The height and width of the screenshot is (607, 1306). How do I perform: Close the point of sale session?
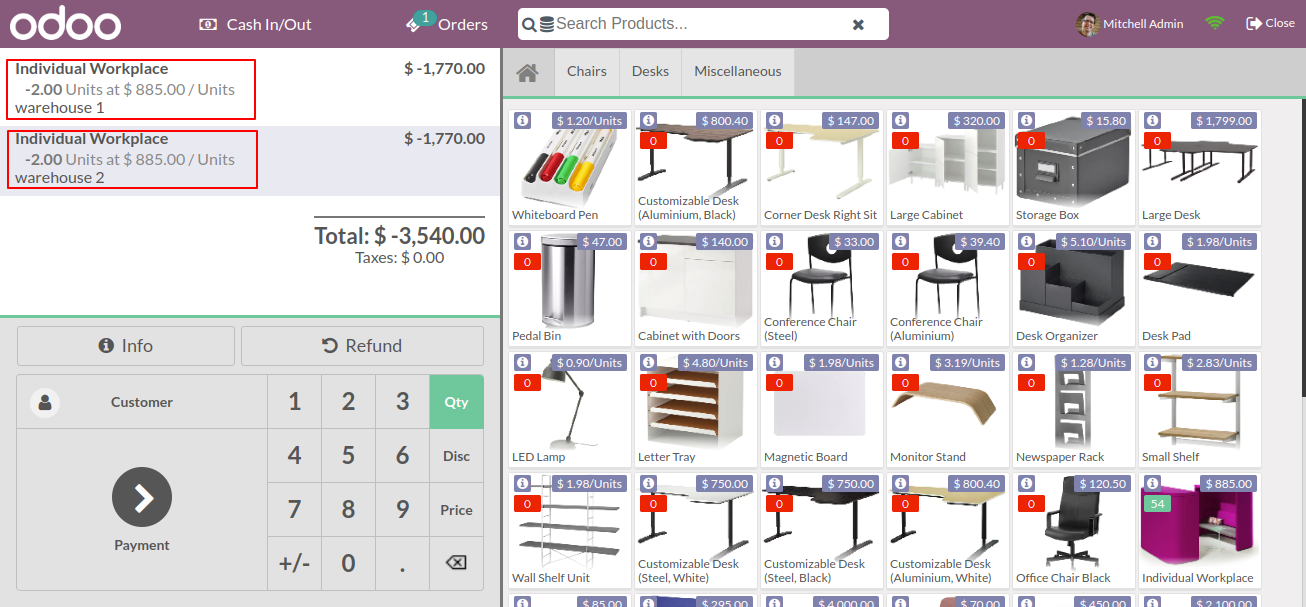click(x=1270, y=23)
